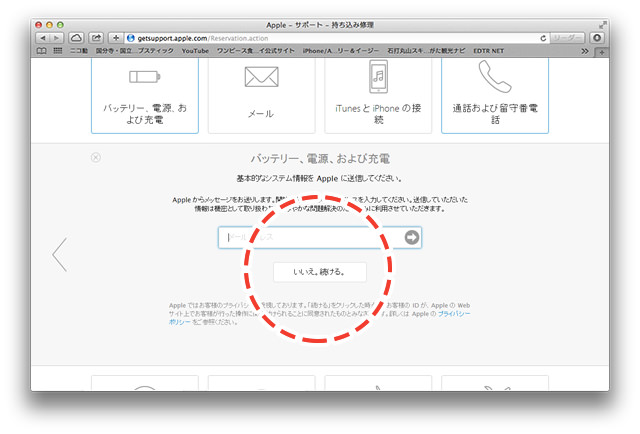Viewport: 640px width, 434px height.
Task: Click the window title Apple - サポート
Action: (320, 25)
